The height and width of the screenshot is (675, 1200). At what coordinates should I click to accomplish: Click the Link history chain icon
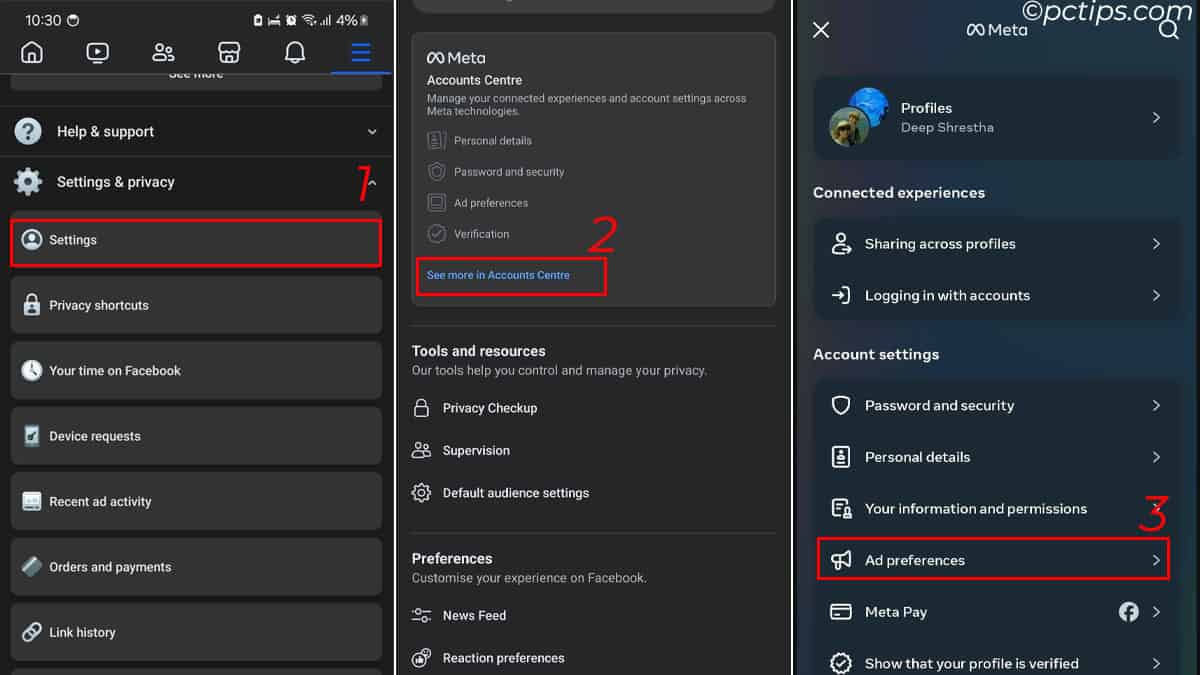point(32,632)
